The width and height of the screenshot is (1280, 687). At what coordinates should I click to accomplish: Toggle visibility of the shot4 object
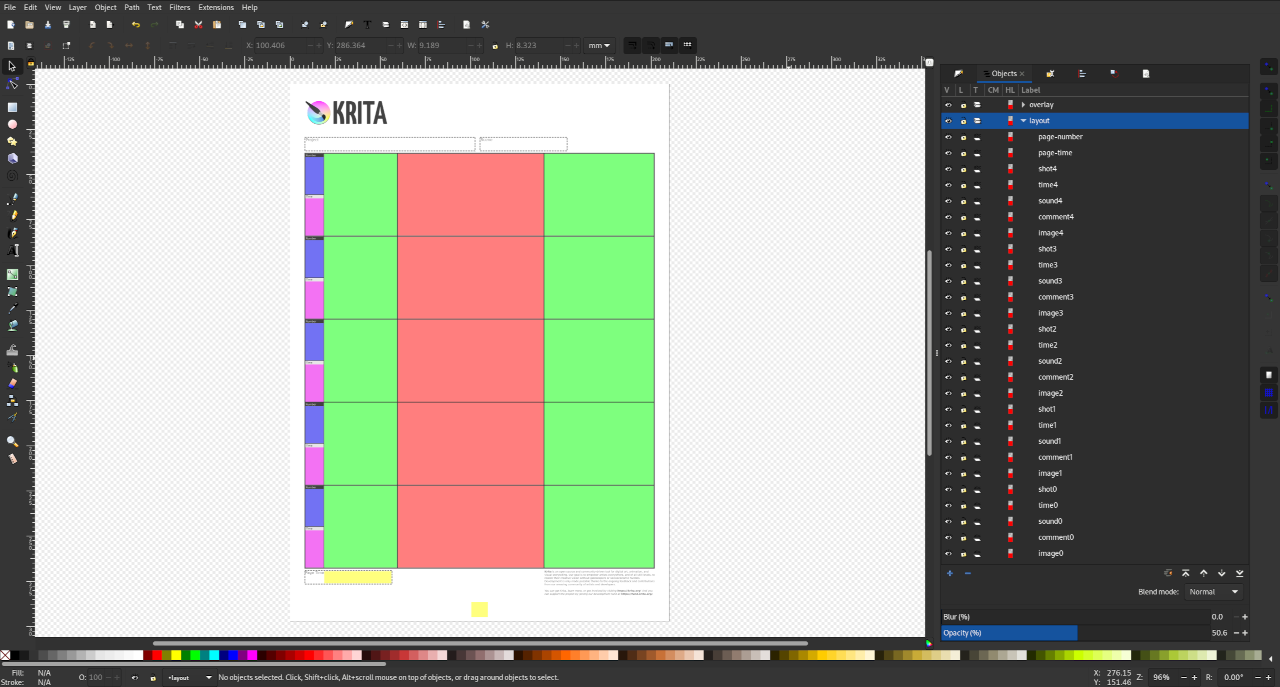coord(948,169)
